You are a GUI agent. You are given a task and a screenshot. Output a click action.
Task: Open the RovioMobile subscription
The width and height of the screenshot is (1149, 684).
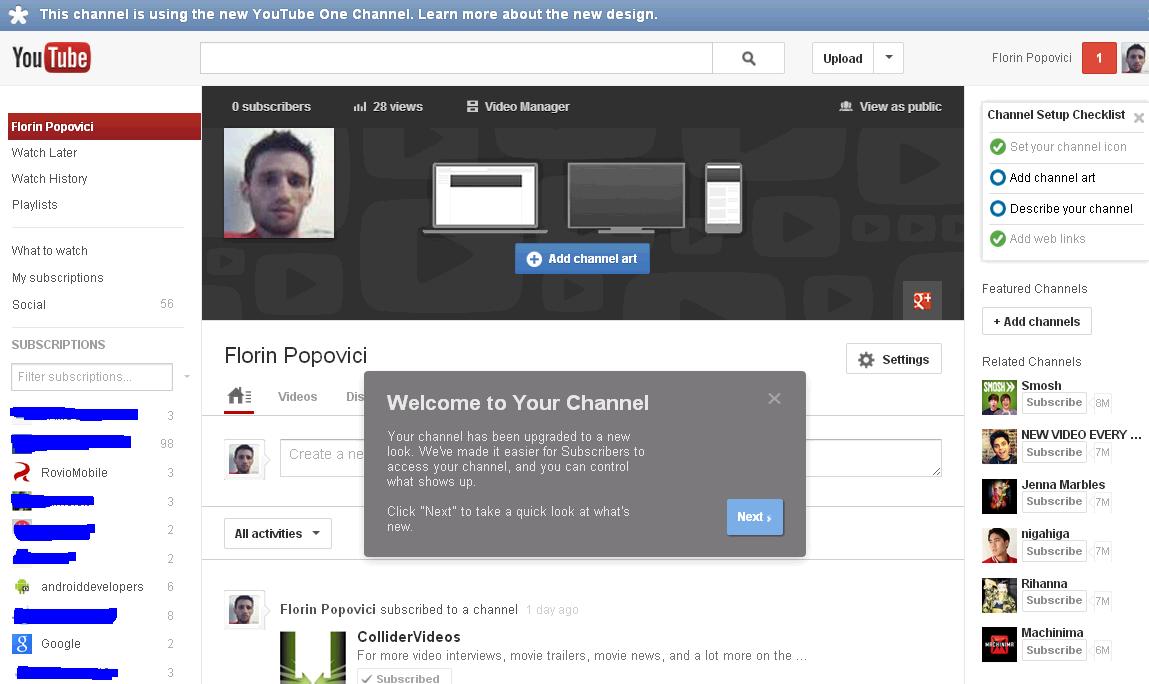tap(74, 473)
